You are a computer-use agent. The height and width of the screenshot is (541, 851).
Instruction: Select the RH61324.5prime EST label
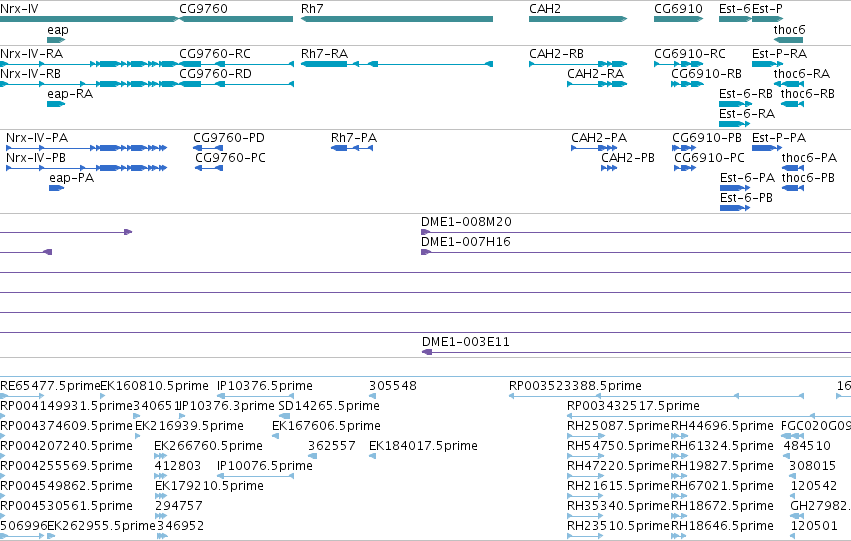coord(722,446)
